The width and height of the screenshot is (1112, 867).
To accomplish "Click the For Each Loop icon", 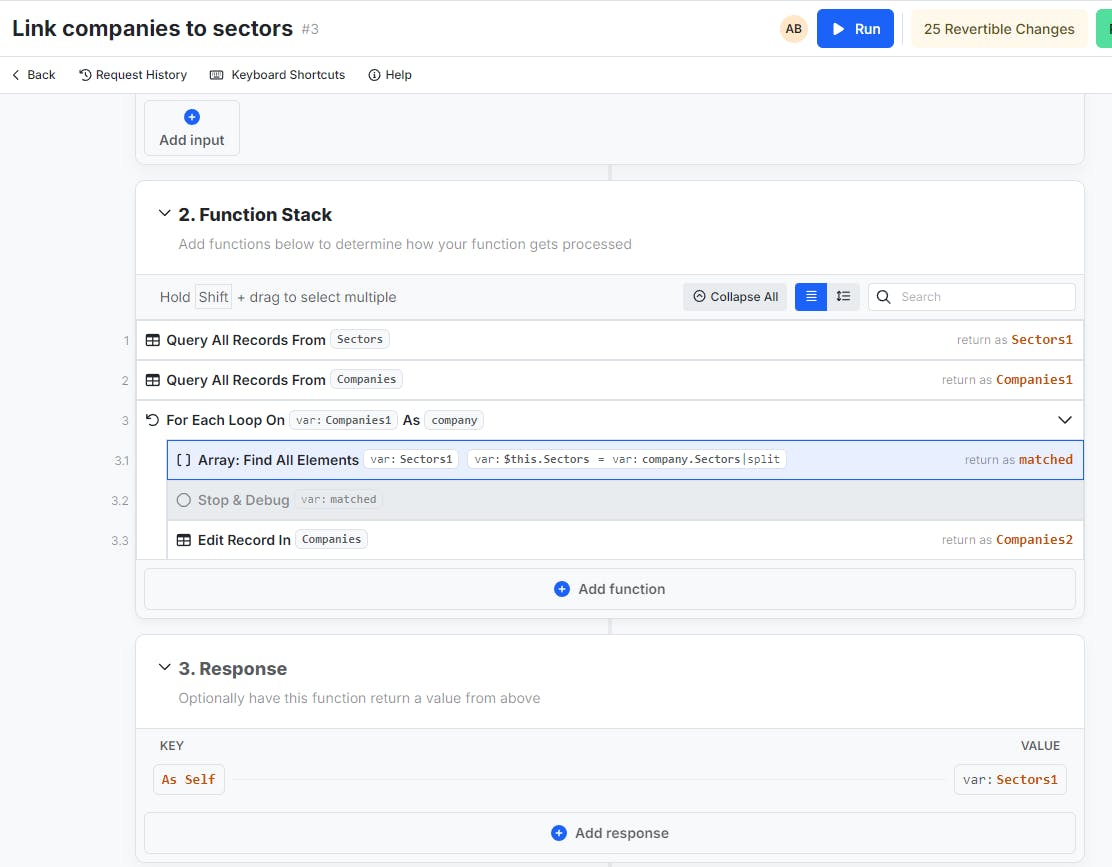I will pyautogui.click(x=153, y=420).
